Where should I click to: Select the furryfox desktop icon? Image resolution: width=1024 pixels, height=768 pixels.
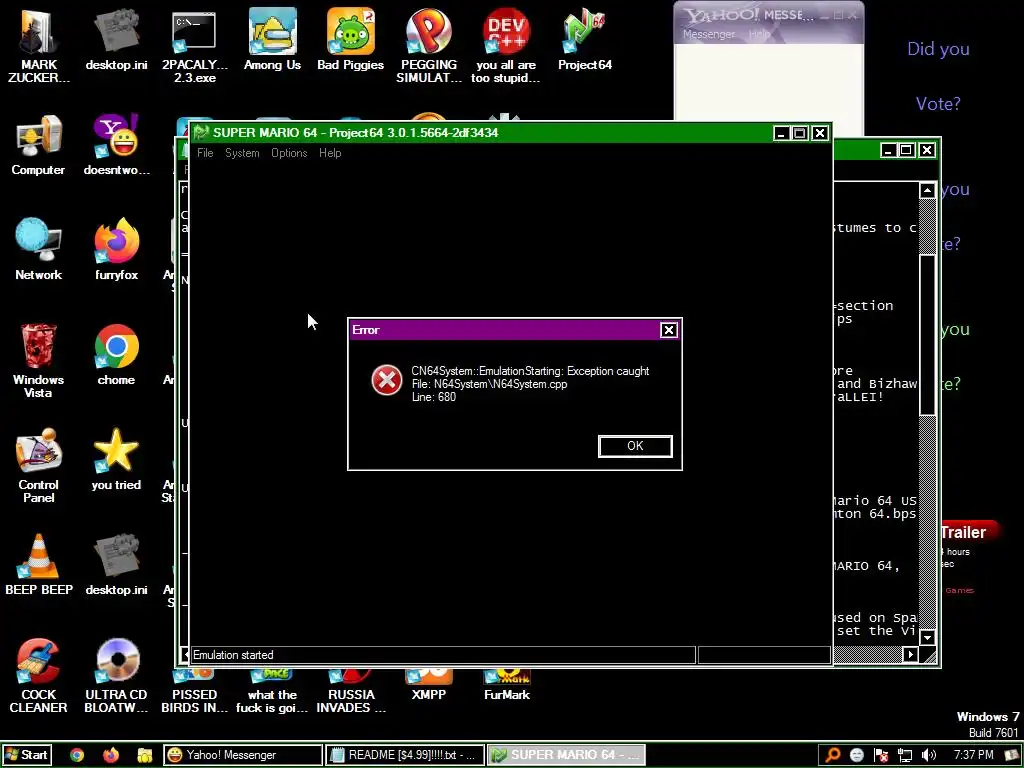pos(116,249)
